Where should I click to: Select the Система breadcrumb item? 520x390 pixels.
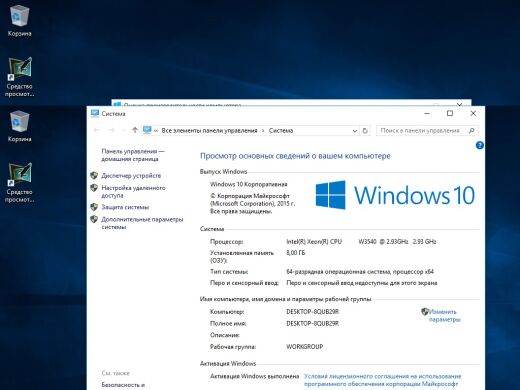pos(281,131)
